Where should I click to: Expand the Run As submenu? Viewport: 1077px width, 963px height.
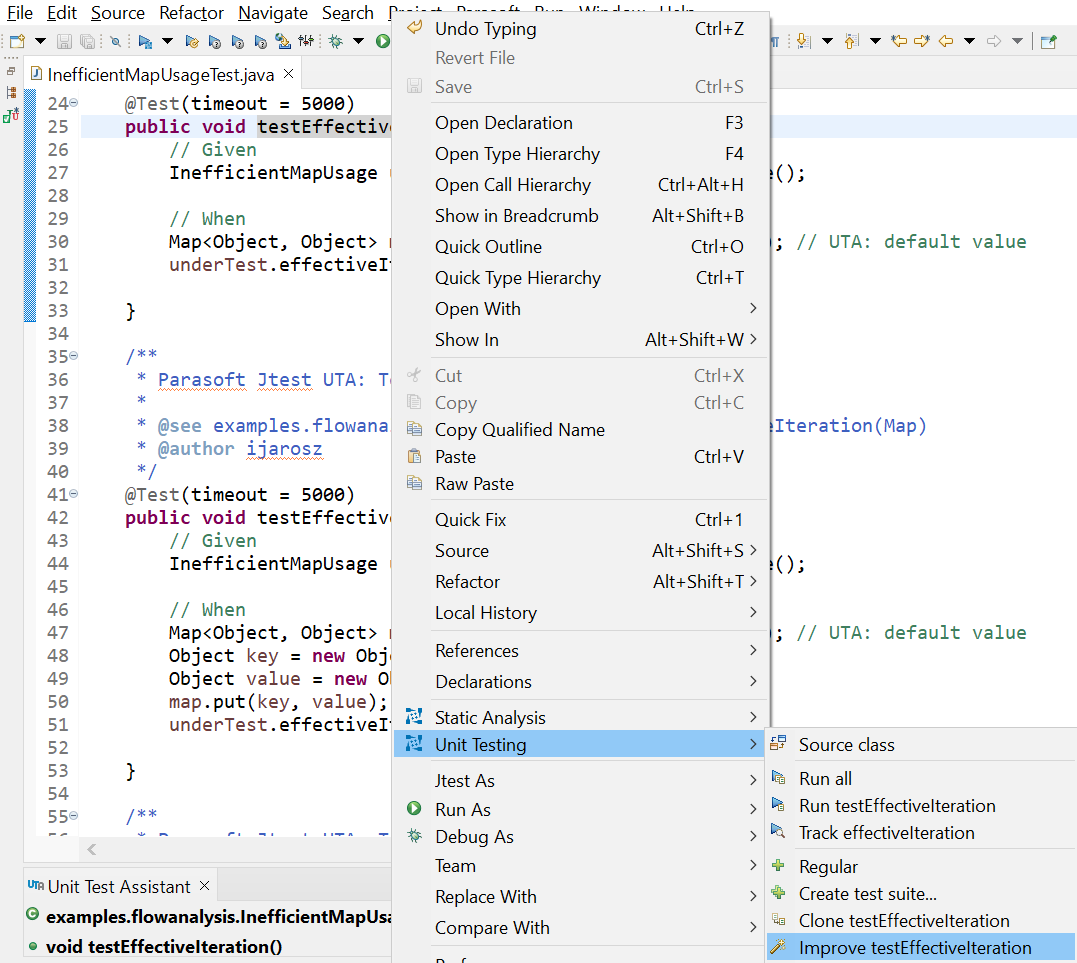[x=580, y=809]
